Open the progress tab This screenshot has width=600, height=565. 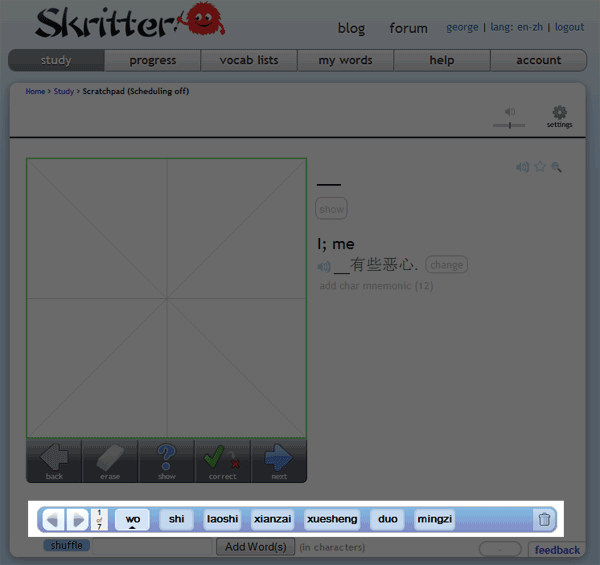click(x=152, y=60)
